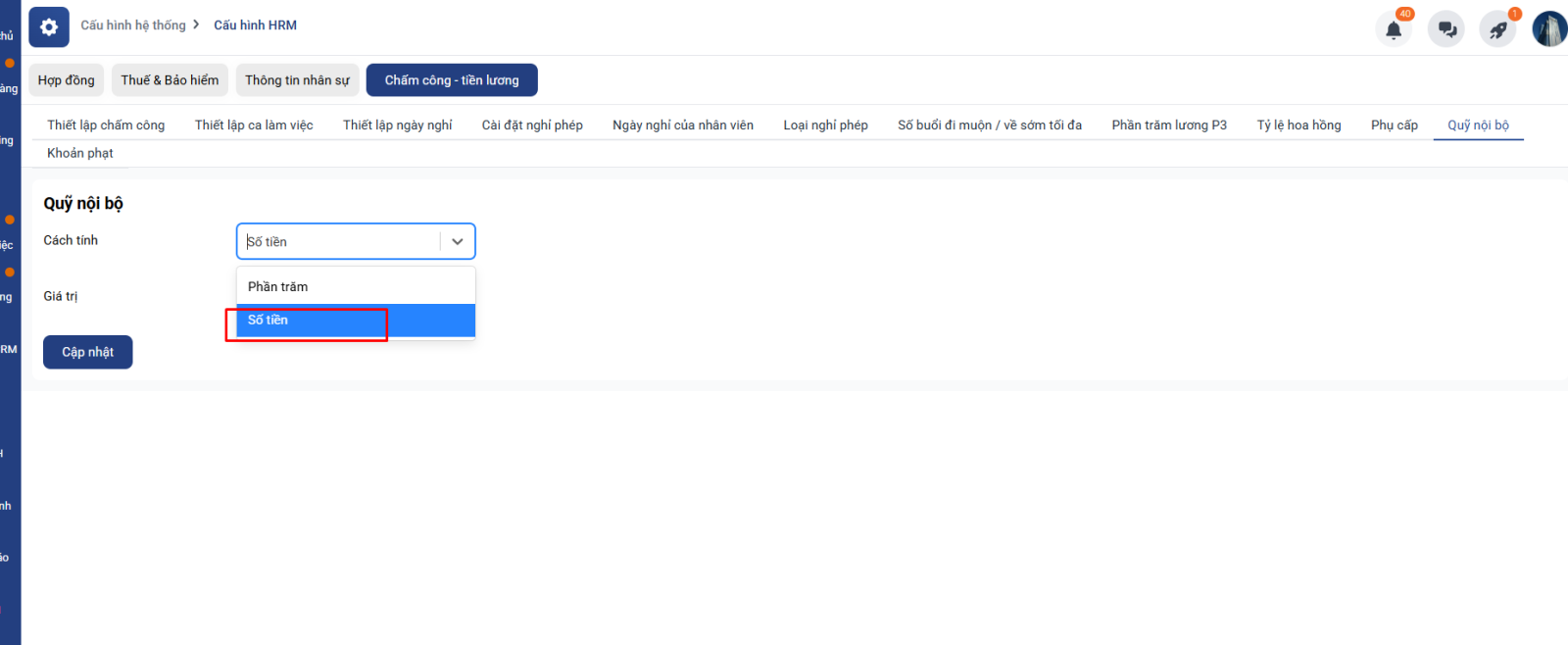This screenshot has height=645, width=1568.
Task: Click the Cấu hình hệ thống breadcrumb link
Action: pos(133,25)
